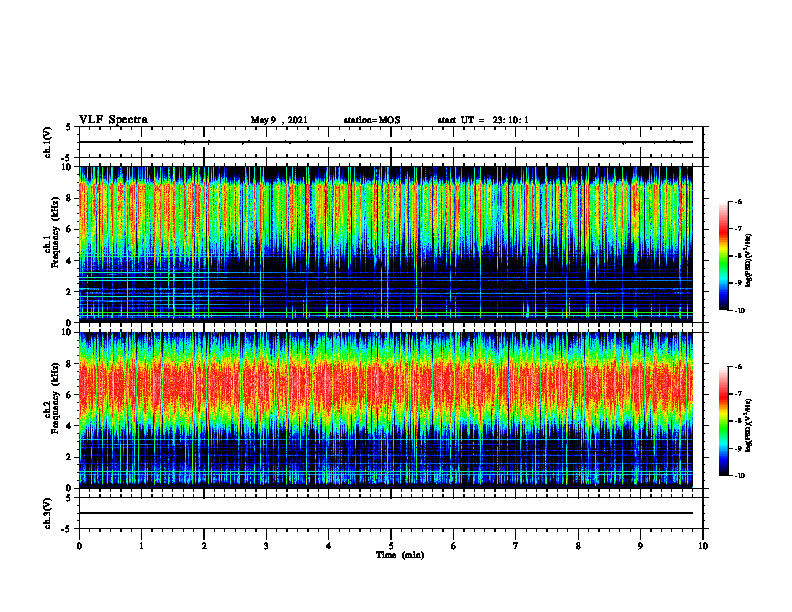Click the "Time (min)" x-axis label
Screen dimensions: 792x612
point(400,555)
